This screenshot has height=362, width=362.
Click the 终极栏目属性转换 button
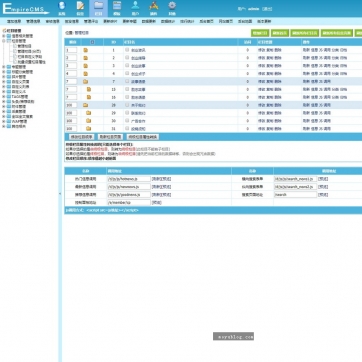143,137
